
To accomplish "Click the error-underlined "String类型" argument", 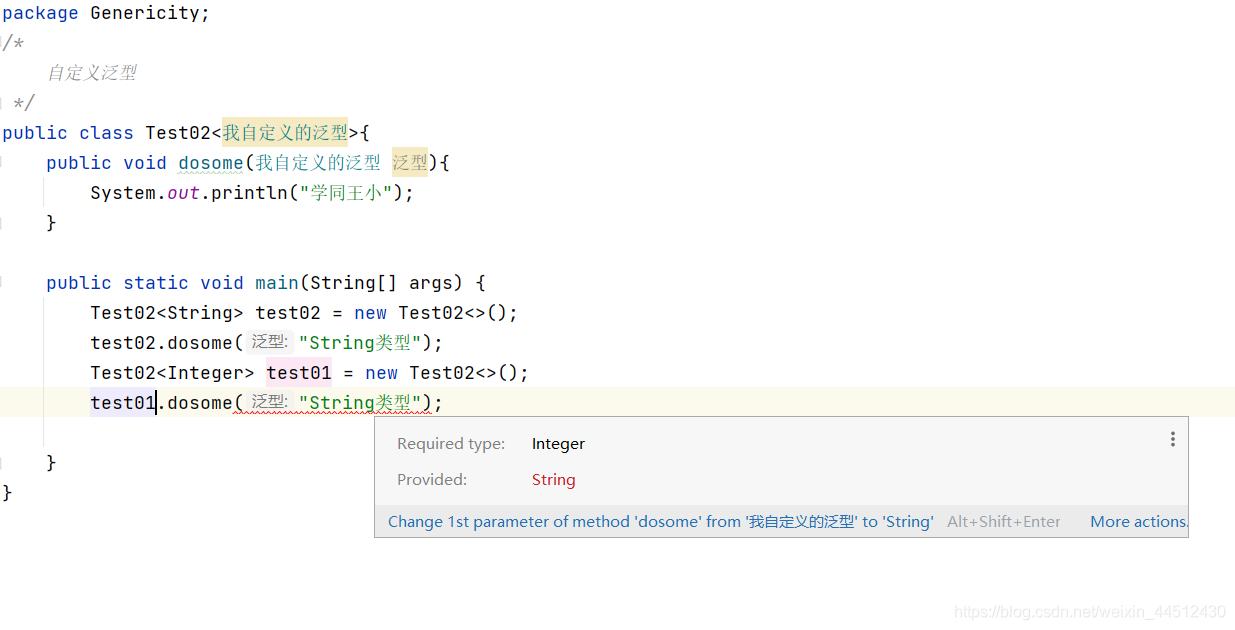I will (x=360, y=403).
